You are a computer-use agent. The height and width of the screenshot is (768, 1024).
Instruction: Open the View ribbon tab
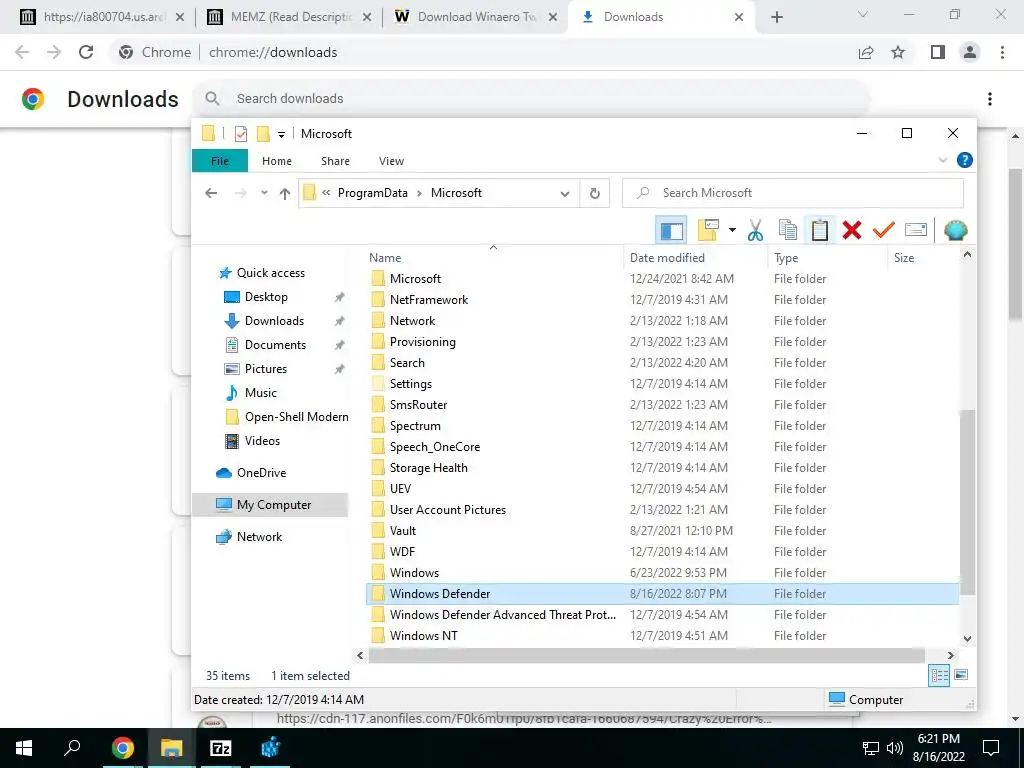coord(391,161)
